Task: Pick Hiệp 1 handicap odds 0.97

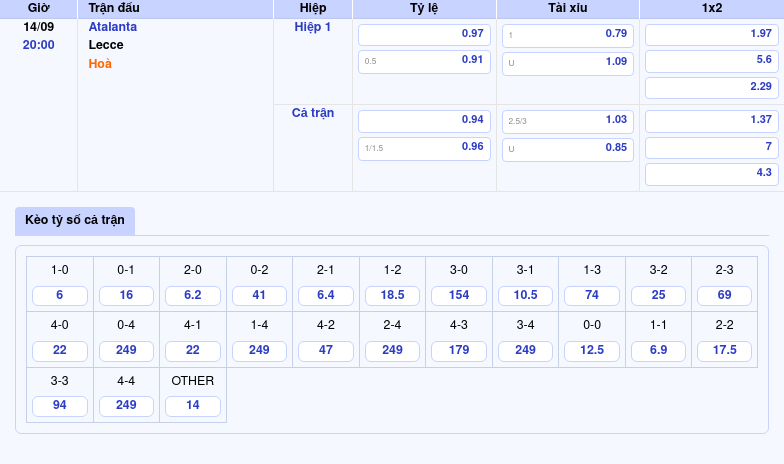Action: (424, 34)
